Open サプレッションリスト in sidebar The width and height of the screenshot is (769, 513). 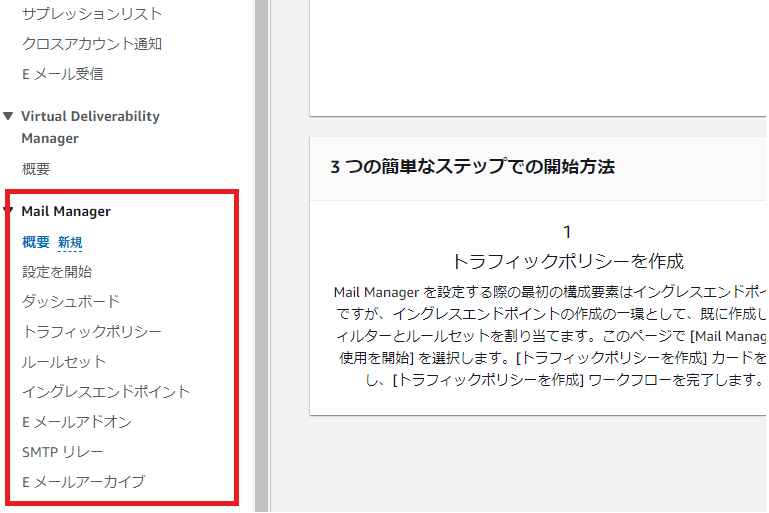point(92,14)
